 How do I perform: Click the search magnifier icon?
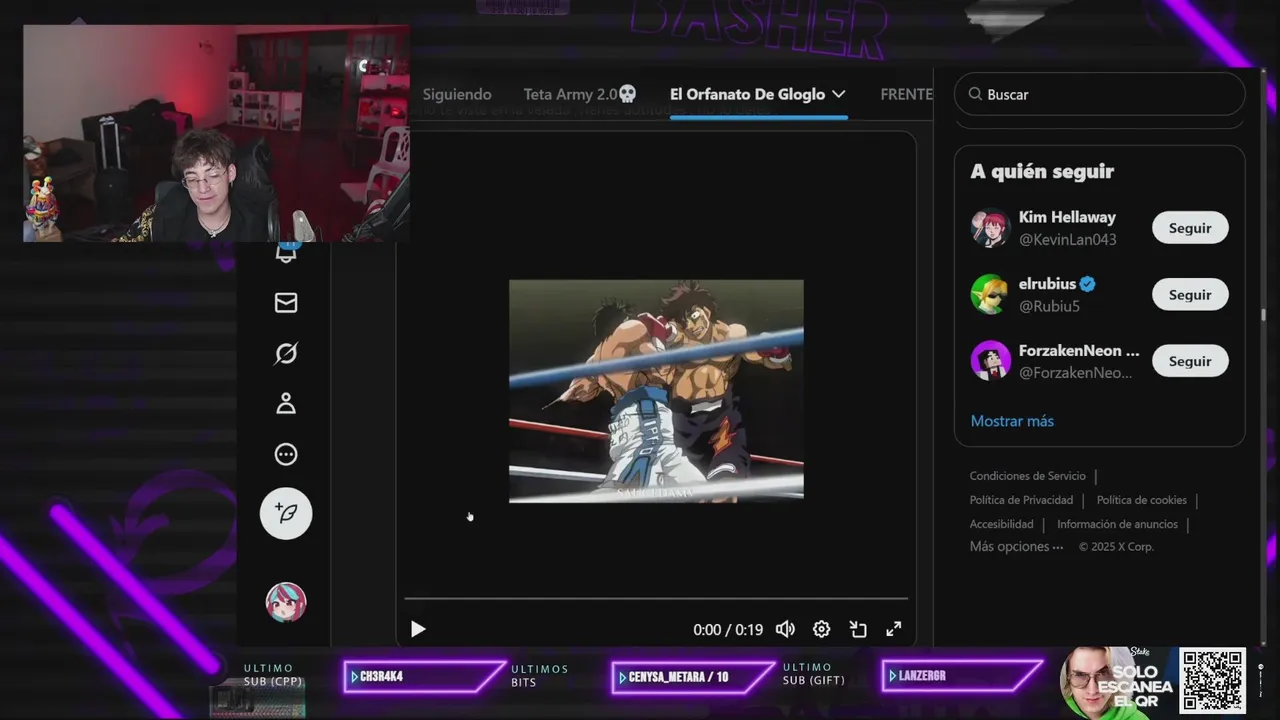[975, 94]
